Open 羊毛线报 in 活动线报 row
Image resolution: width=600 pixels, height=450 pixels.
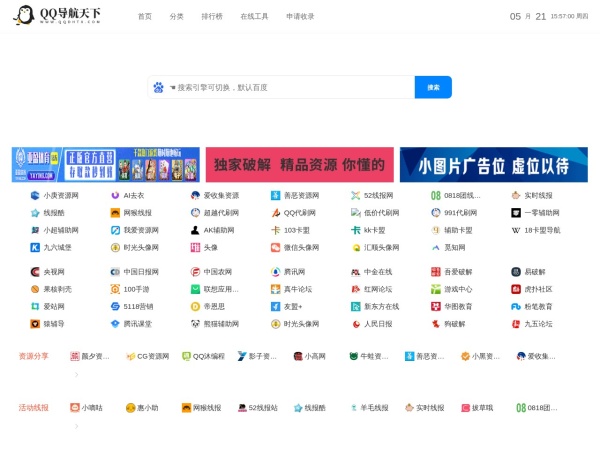click(x=369, y=408)
